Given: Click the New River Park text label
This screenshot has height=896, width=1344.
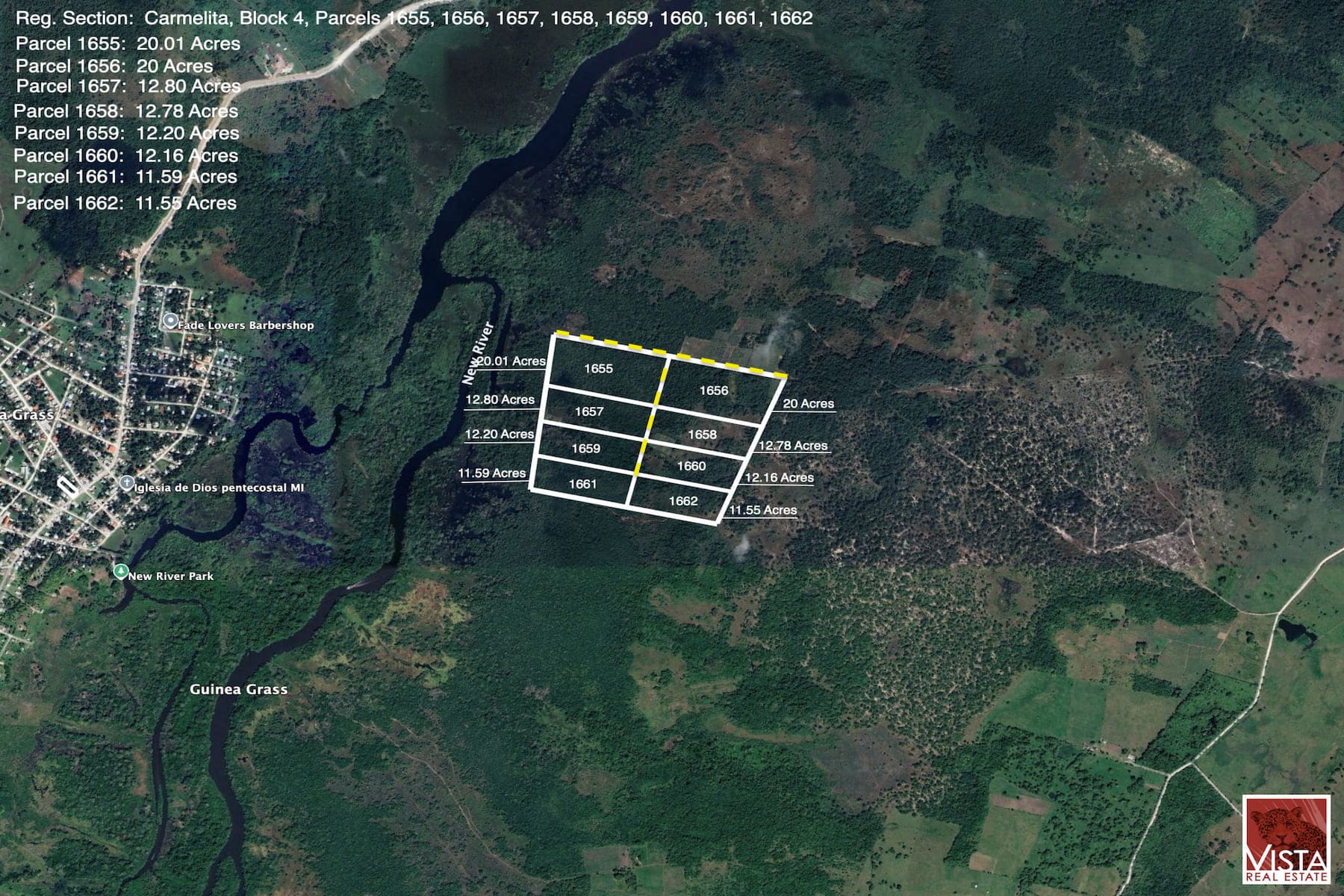Looking at the screenshot, I should (x=171, y=576).
